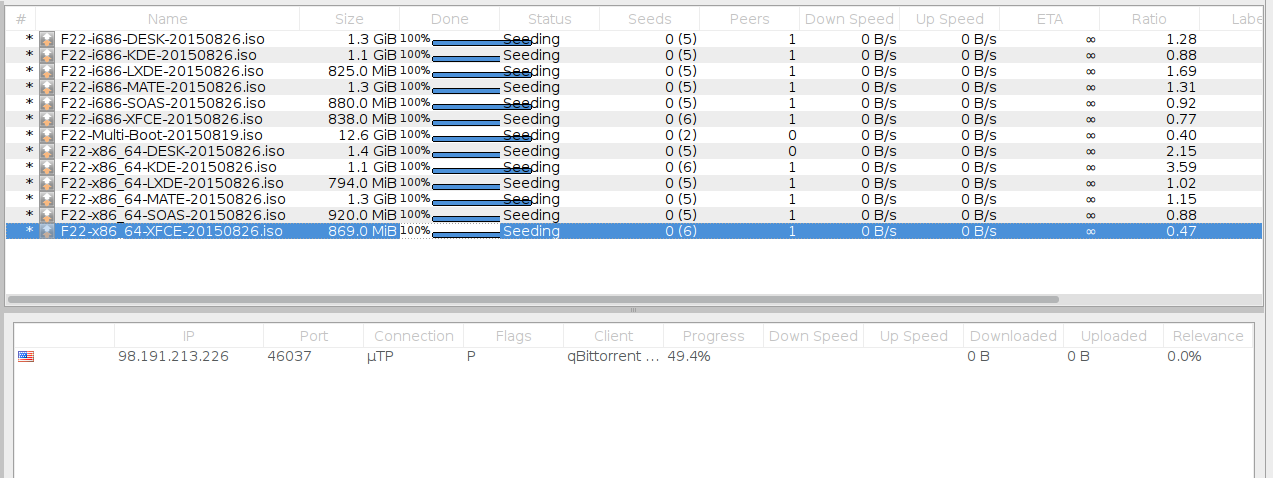
Task: Click the torrent icon for F22-i686-KDE-20150826.iso
Action: pos(47,55)
